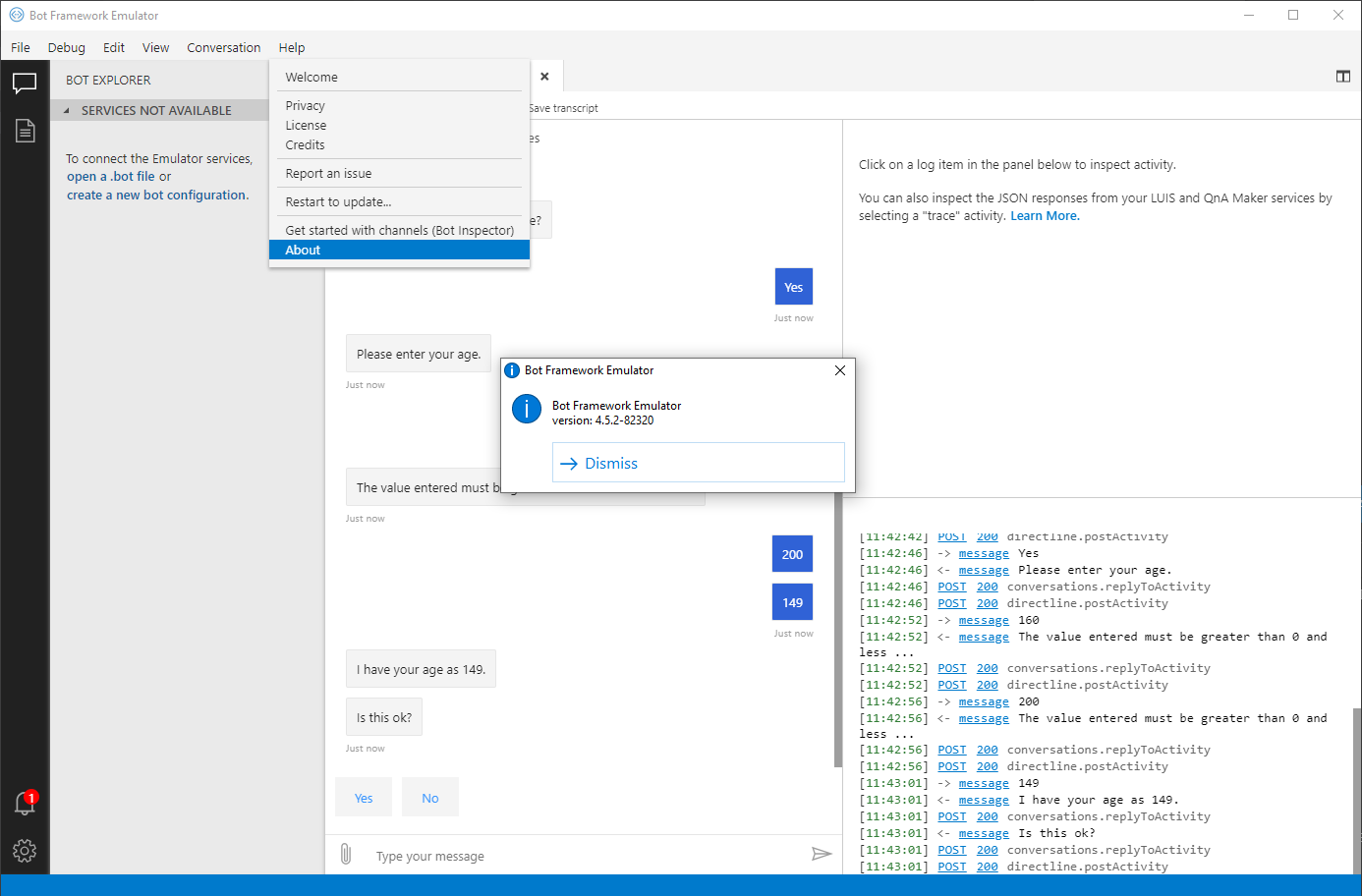Click the send message arrow icon
This screenshot has height=896, width=1362.
click(822, 854)
